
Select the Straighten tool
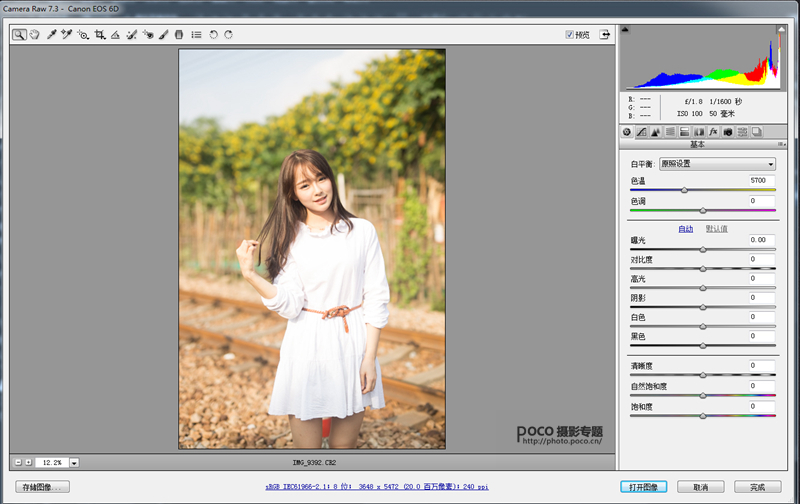pyautogui.click(x=115, y=35)
